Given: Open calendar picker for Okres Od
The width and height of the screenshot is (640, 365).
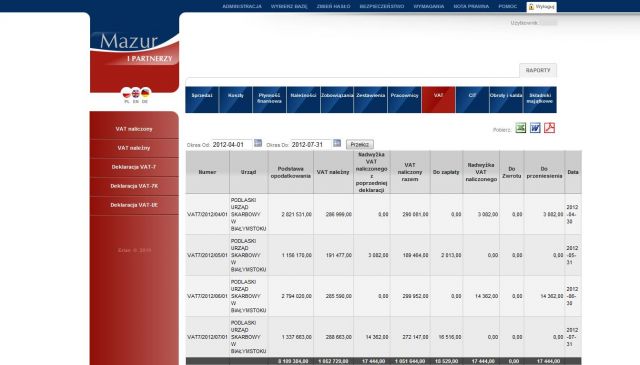Looking at the screenshot, I should point(258,143).
